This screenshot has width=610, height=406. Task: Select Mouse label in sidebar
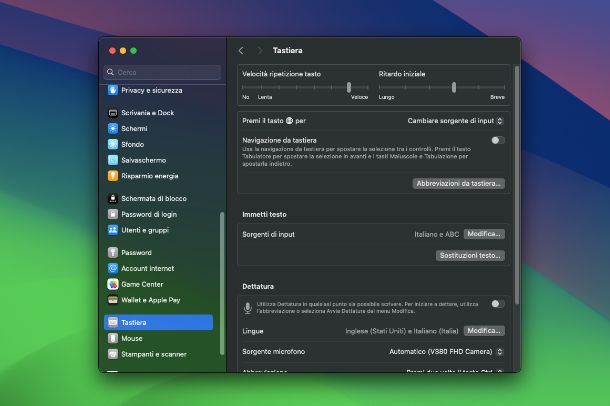(132, 338)
